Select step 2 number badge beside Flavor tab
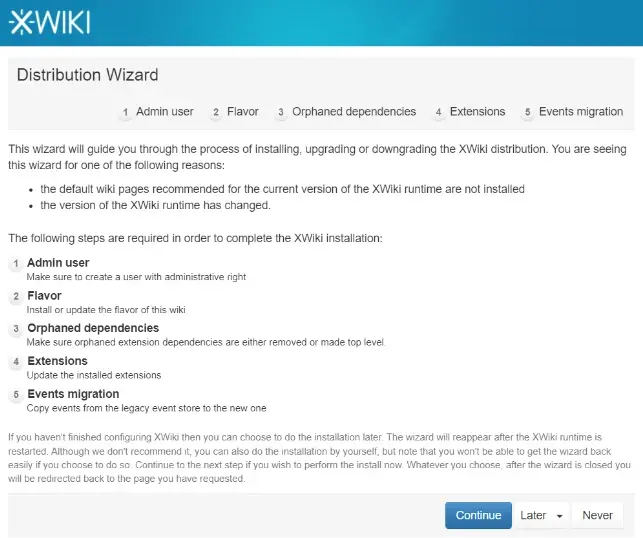The height and width of the screenshot is (538, 643). (x=216, y=112)
